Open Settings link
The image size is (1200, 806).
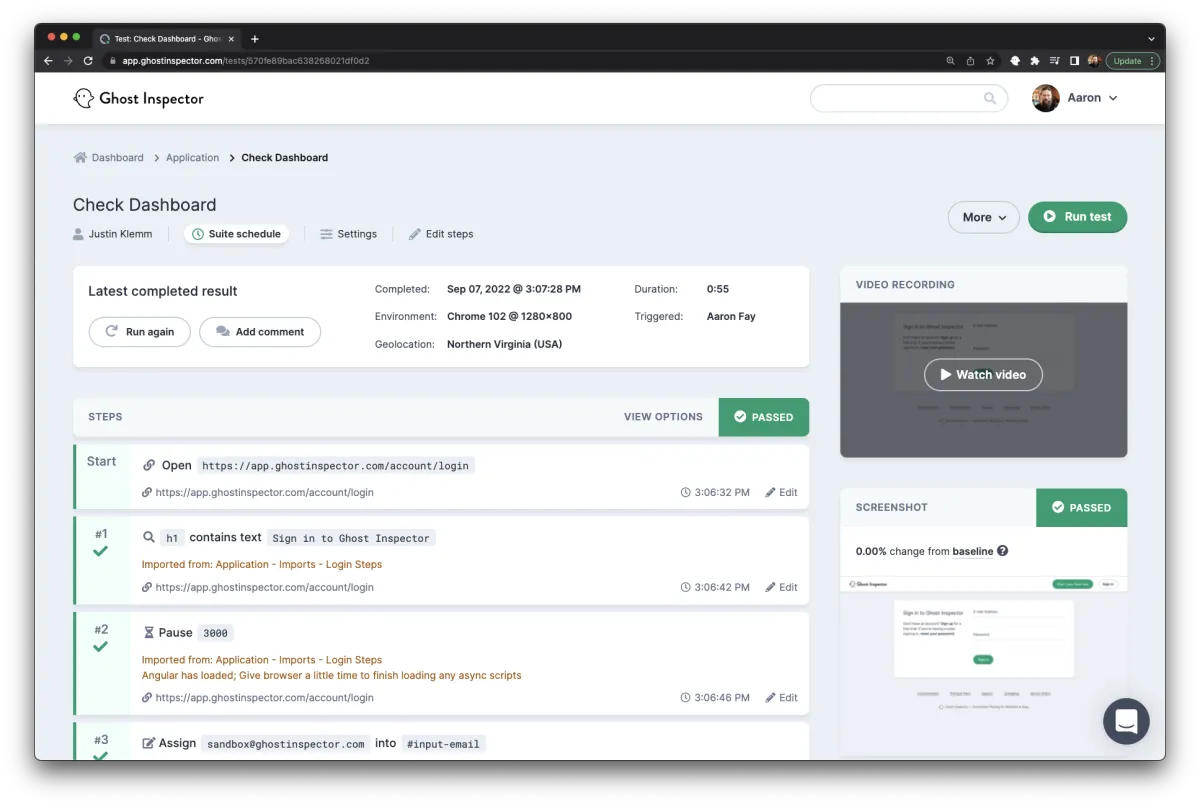tap(349, 234)
